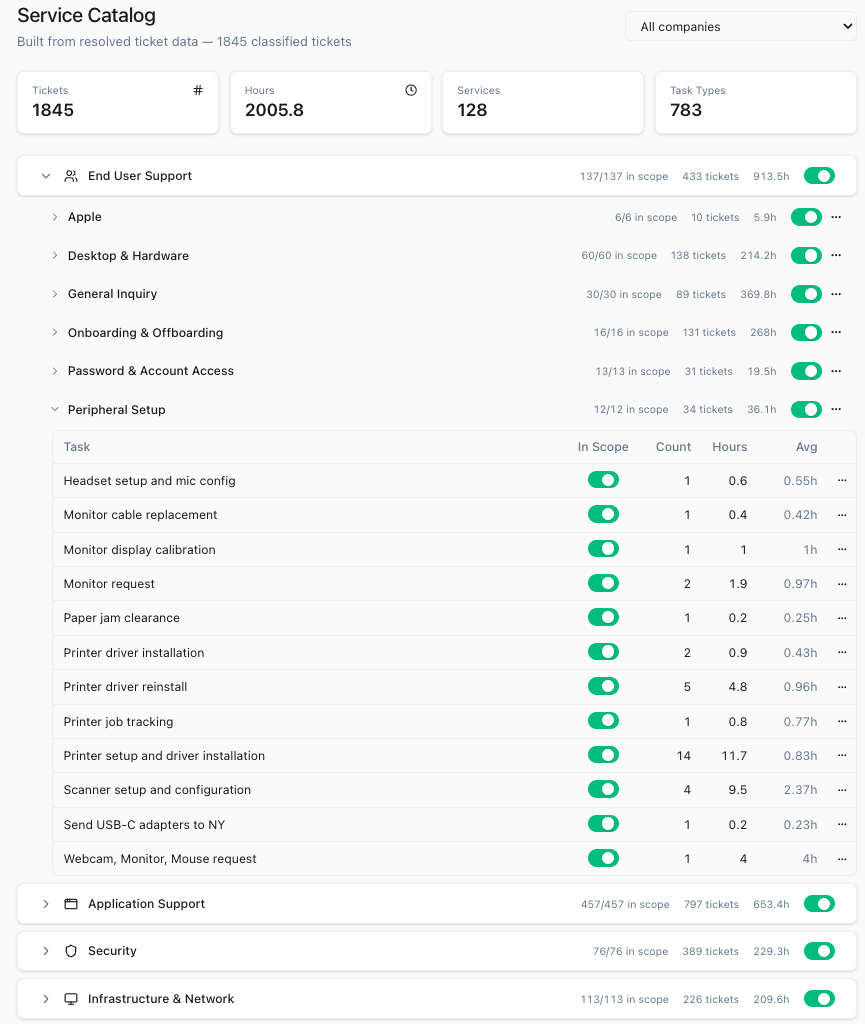
Task: Open options menu for Scanner setup and configuration
Action: pyautogui.click(x=842, y=790)
